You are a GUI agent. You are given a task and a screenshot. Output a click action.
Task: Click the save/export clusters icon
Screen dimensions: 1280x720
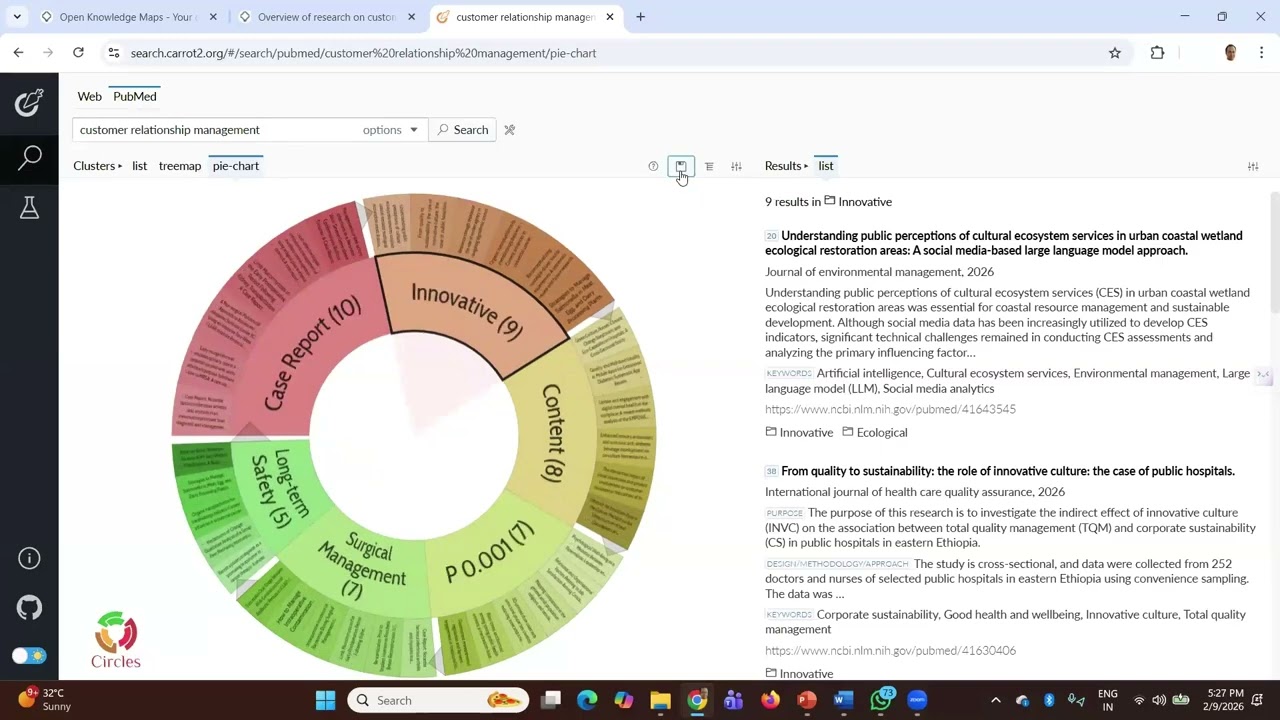click(681, 166)
